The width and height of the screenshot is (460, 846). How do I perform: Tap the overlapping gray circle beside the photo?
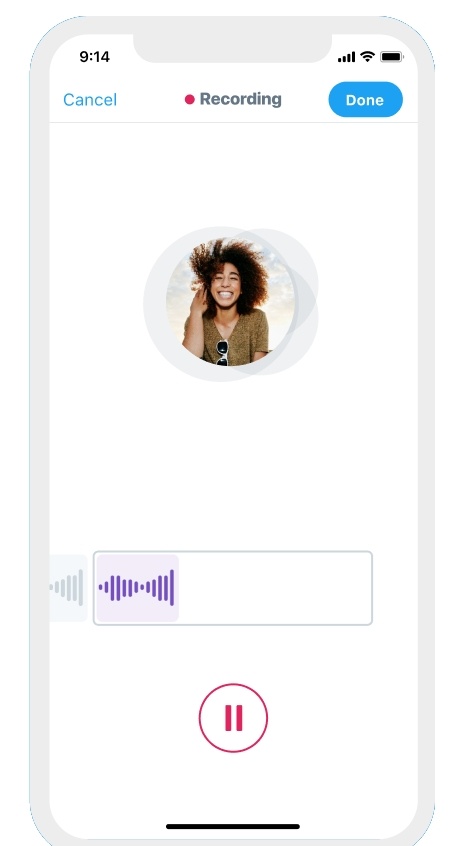(307, 302)
